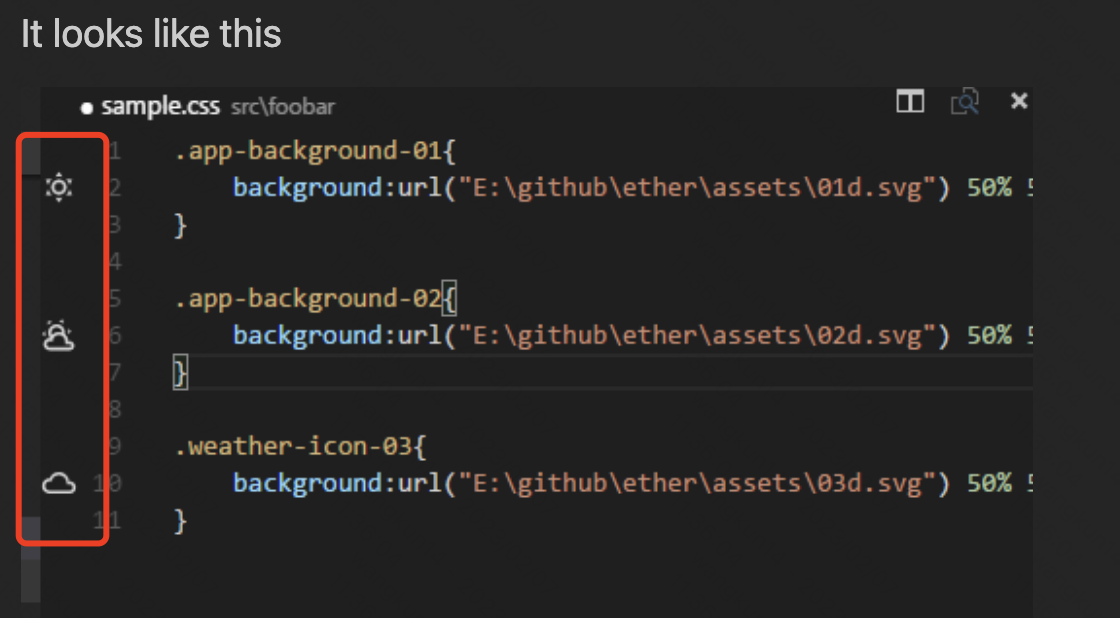Click line number 11 in the gutter
The height and width of the screenshot is (618, 1120).
point(106,520)
